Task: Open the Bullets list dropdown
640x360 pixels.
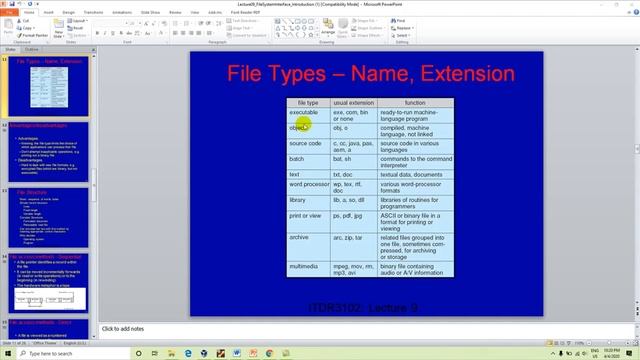Action: pos(176,24)
